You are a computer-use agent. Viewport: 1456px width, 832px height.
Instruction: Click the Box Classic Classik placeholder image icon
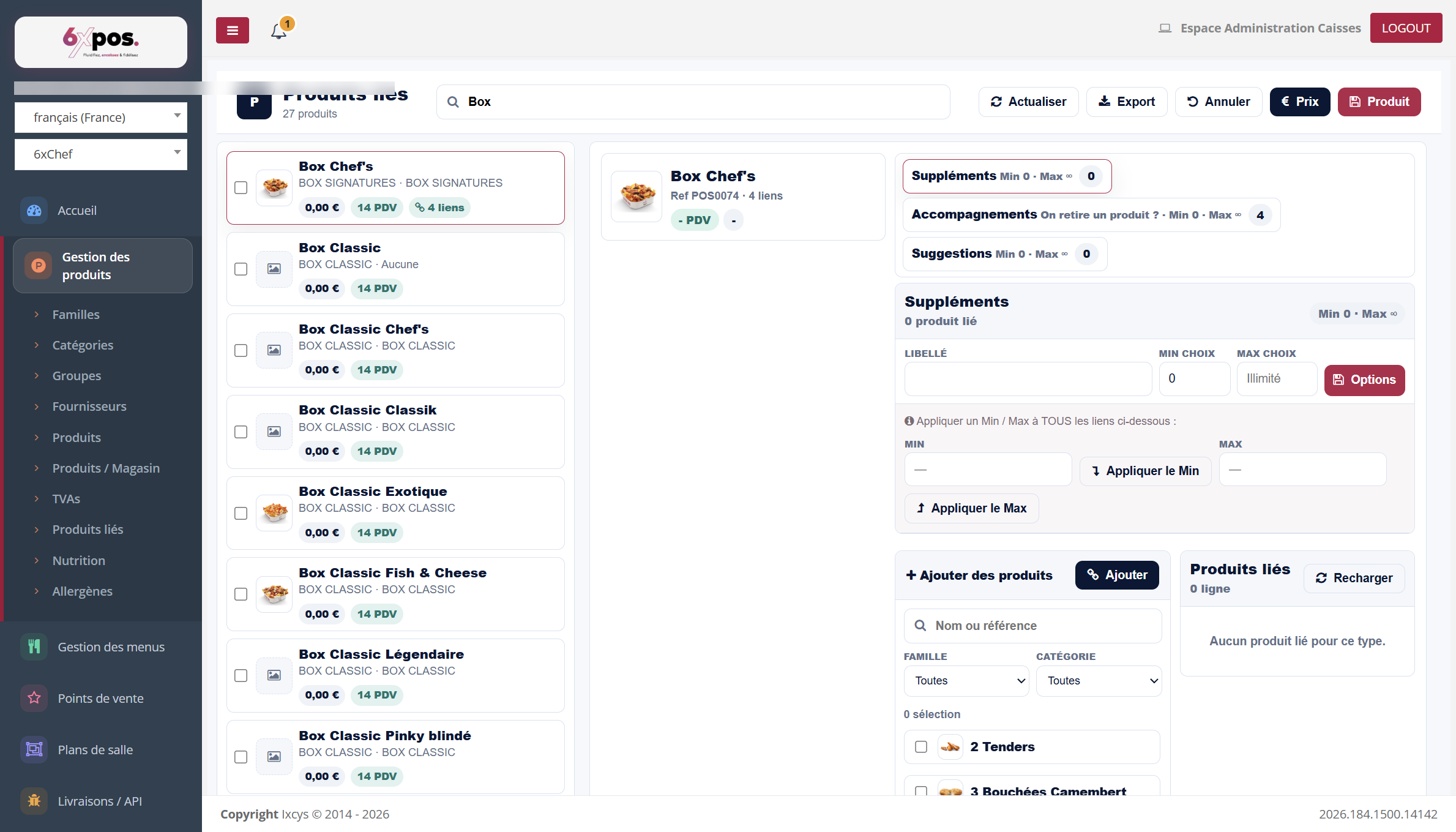(274, 432)
